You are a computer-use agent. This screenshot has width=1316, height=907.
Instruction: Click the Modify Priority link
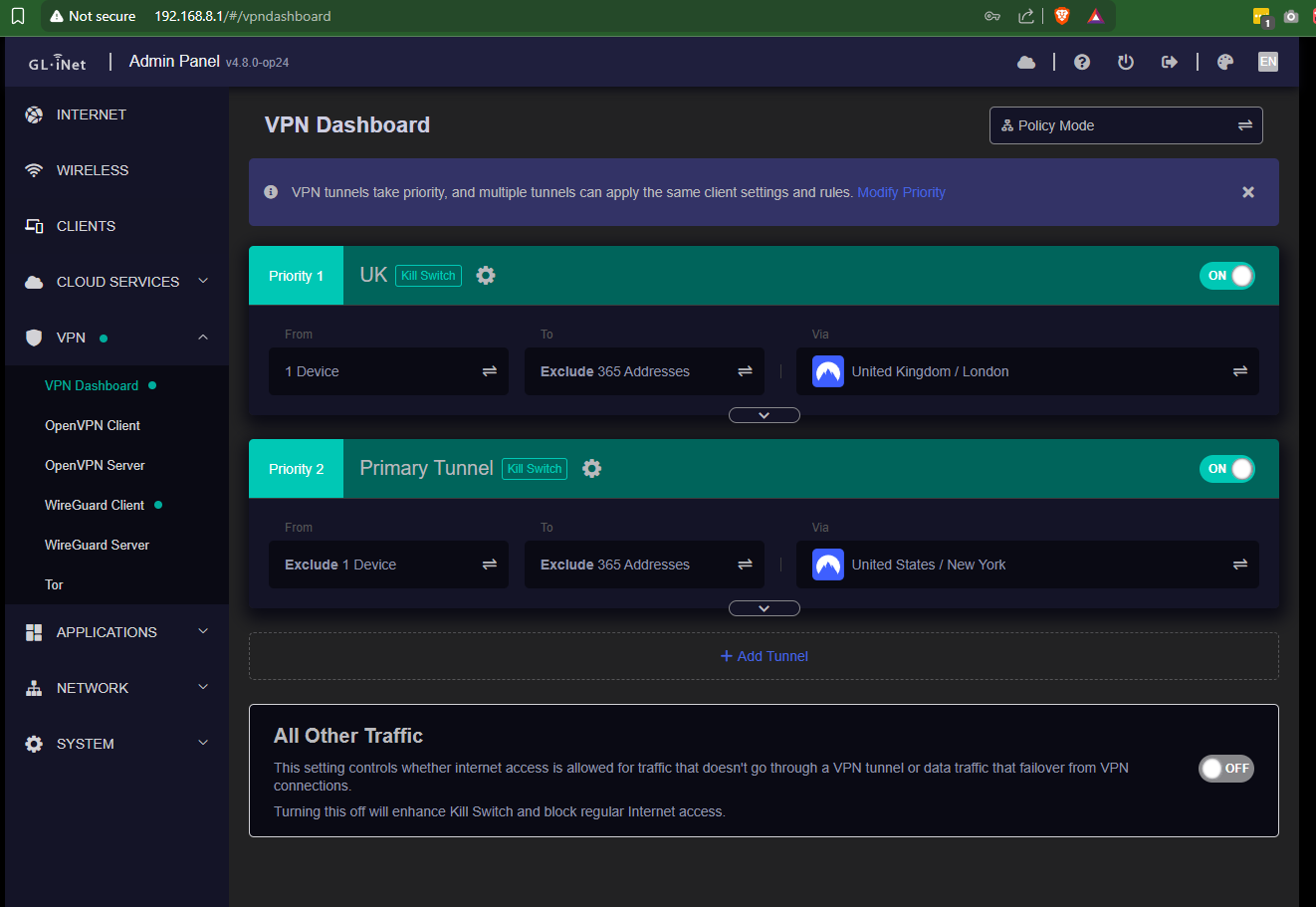click(901, 192)
